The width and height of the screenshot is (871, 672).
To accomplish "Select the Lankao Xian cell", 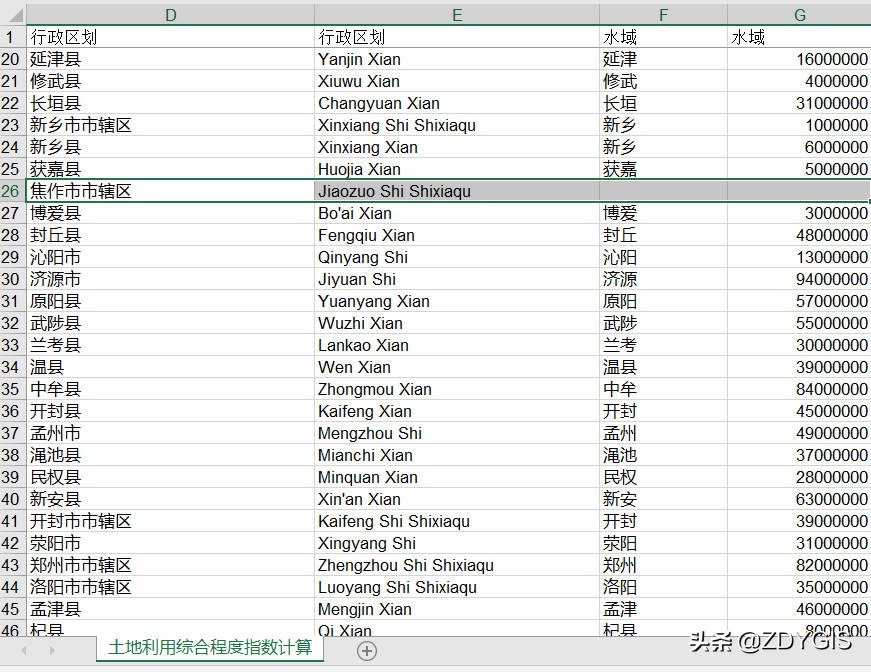I will (x=457, y=345).
